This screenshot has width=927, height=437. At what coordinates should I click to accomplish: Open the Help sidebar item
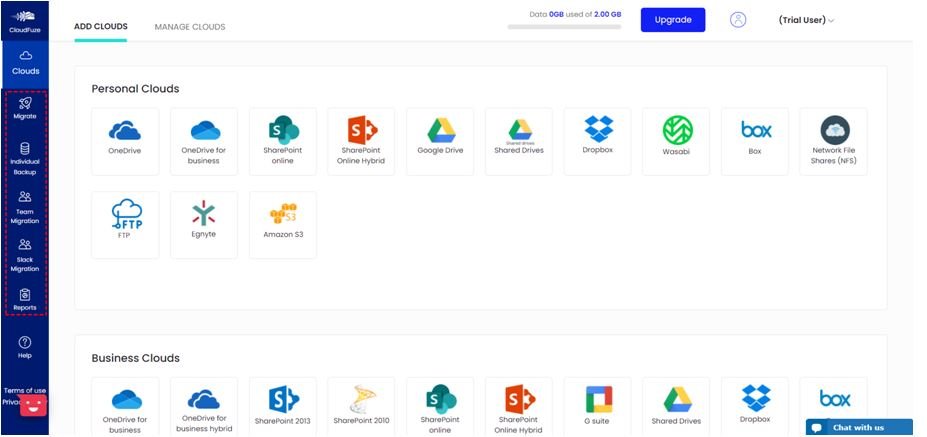click(25, 347)
